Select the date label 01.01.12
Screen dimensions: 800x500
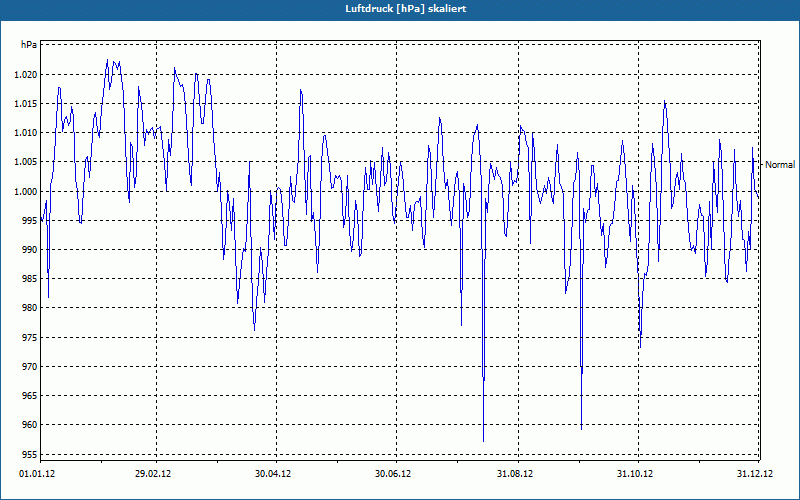coord(37,474)
